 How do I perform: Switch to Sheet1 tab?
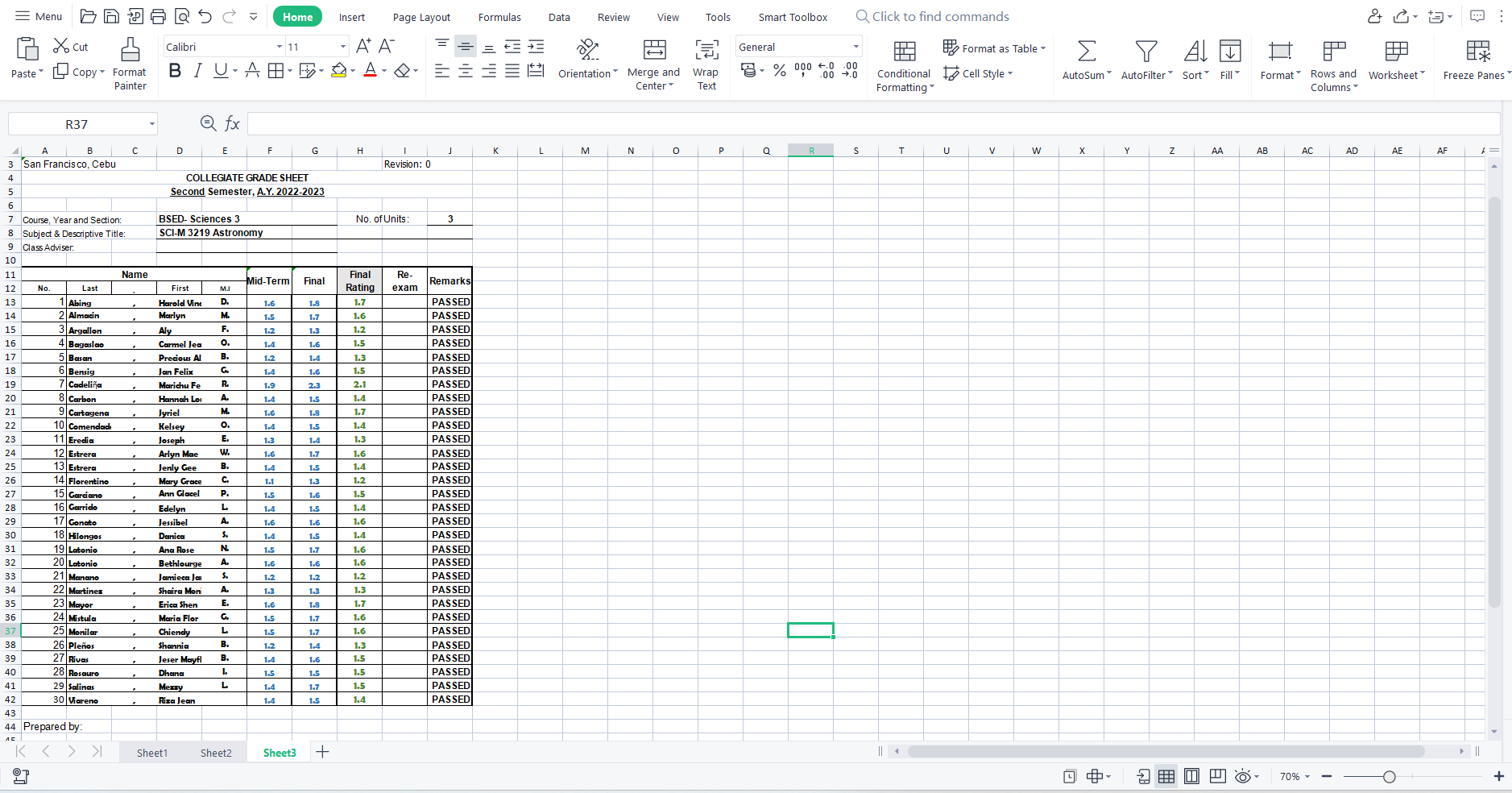tap(151, 753)
